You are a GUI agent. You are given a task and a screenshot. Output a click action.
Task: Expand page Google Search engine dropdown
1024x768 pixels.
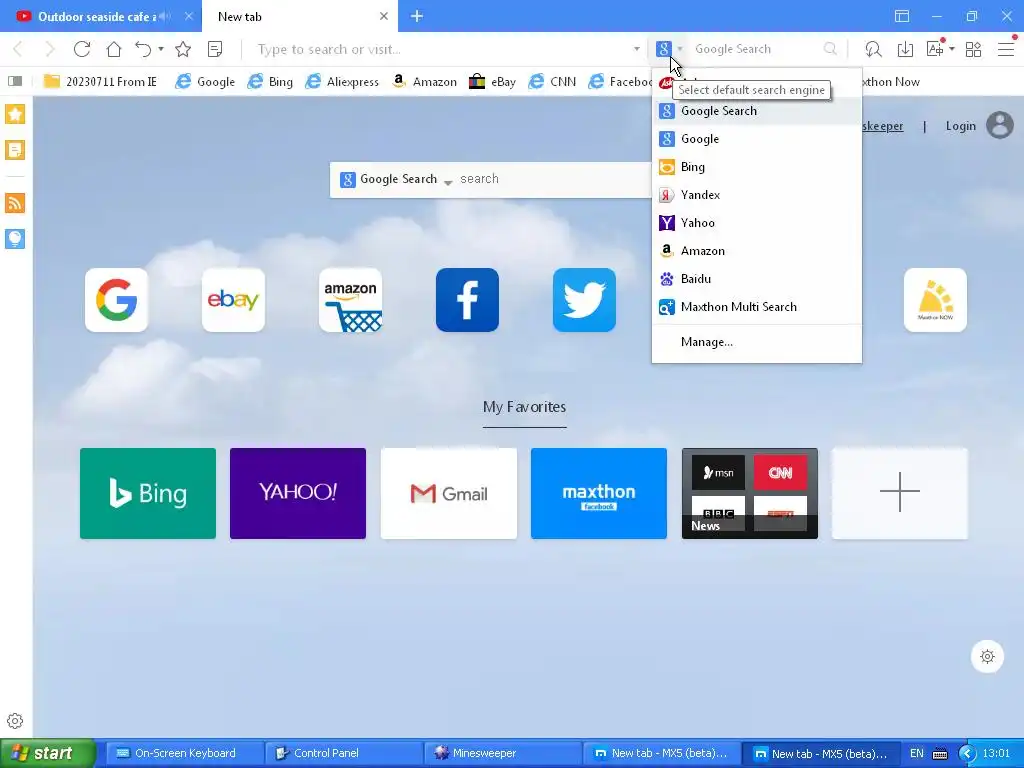pyautogui.click(x=448, y=182)
